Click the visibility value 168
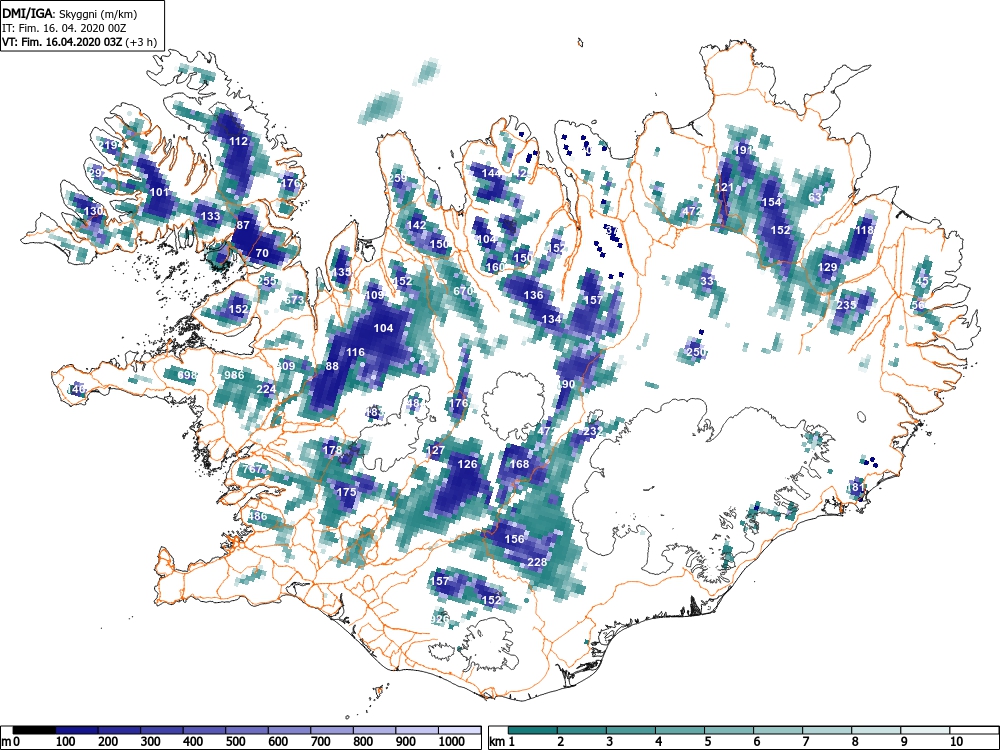The height and width of the screenshot is (750, 1000). [520, 464]
